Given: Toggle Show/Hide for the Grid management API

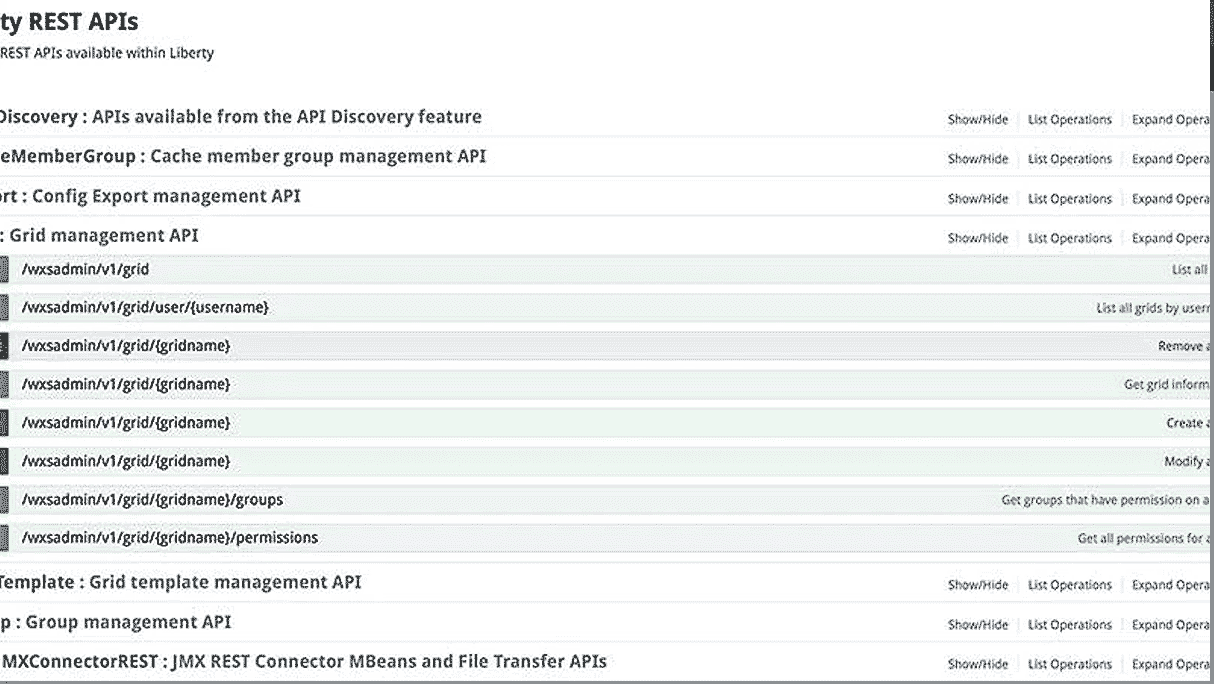Looking at the screenshot, I should [977, 238].
